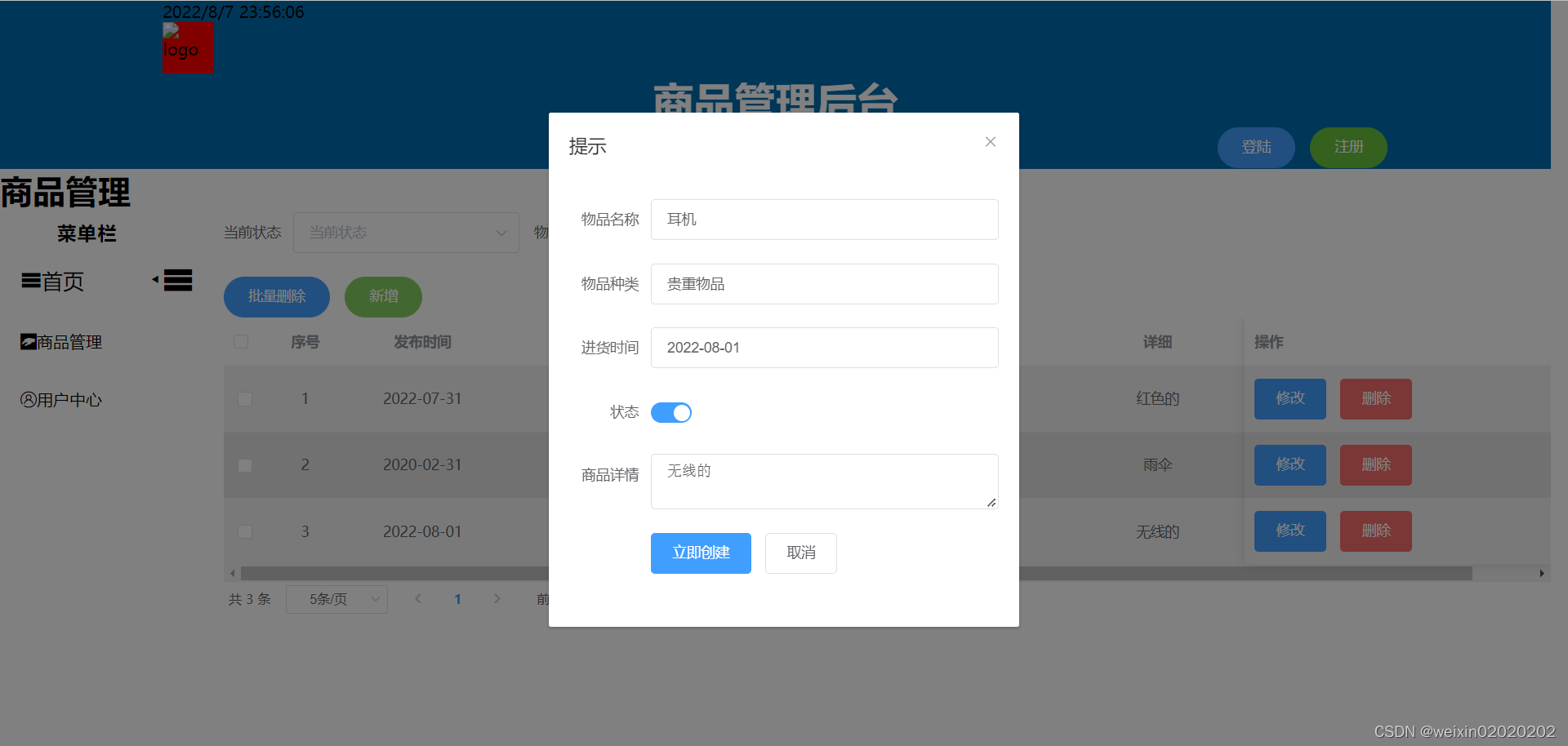Click the green 注册 button
The image size is (1568, 746).
click(1347, 147)
